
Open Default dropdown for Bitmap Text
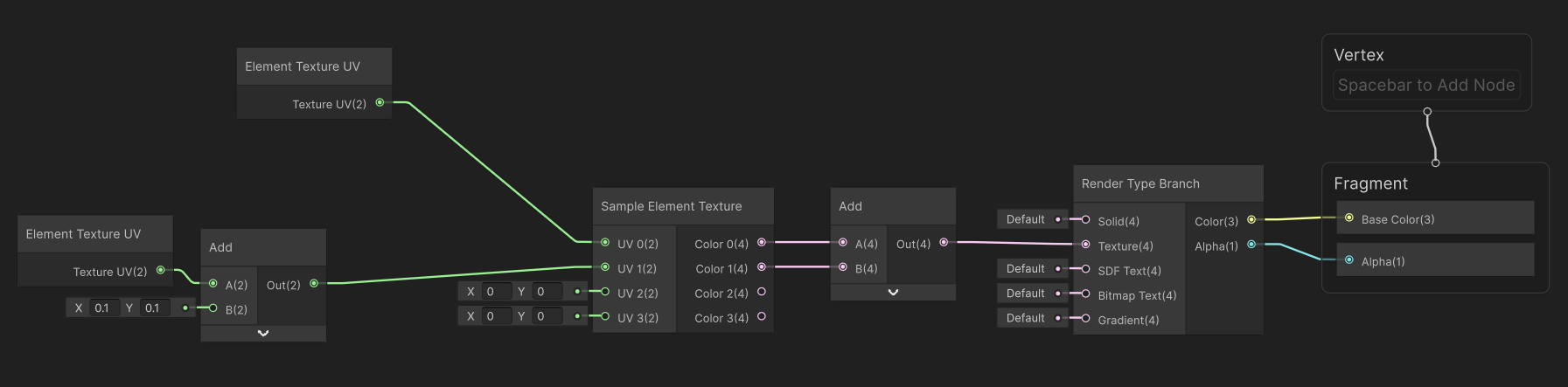click(x=1025, y=294)
